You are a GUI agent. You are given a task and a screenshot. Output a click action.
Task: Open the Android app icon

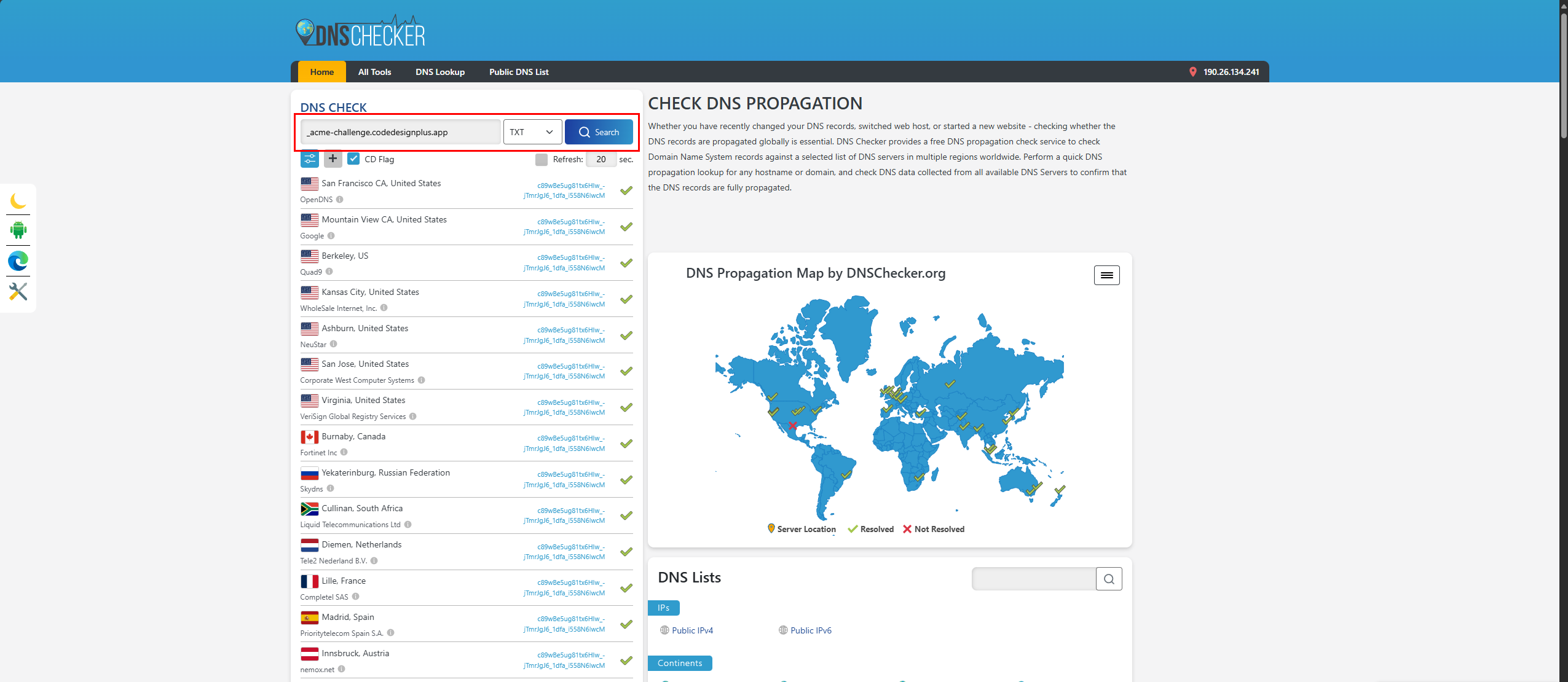pyautogui.click(x=18, y=230)
